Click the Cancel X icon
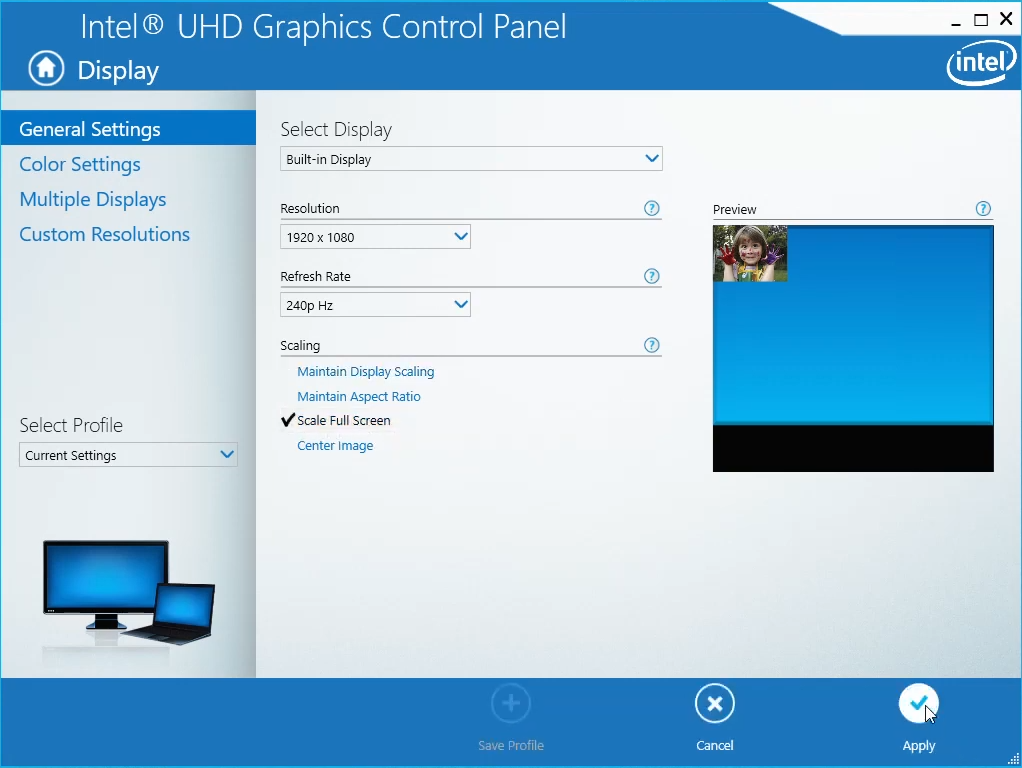The image size is (1022, 768). pos(714,703)
